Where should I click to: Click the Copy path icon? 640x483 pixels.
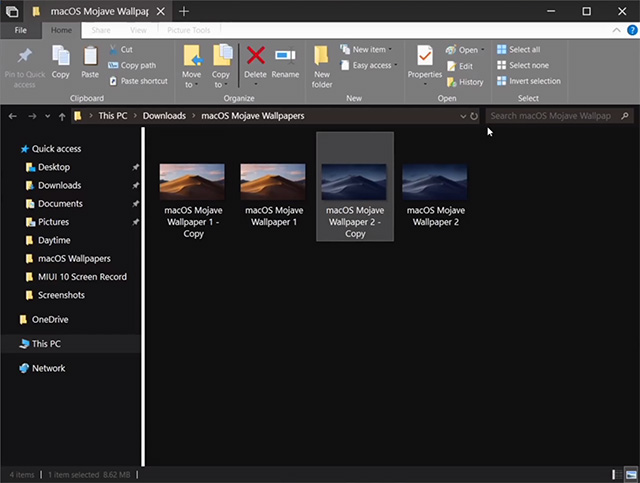coord(113,65)
